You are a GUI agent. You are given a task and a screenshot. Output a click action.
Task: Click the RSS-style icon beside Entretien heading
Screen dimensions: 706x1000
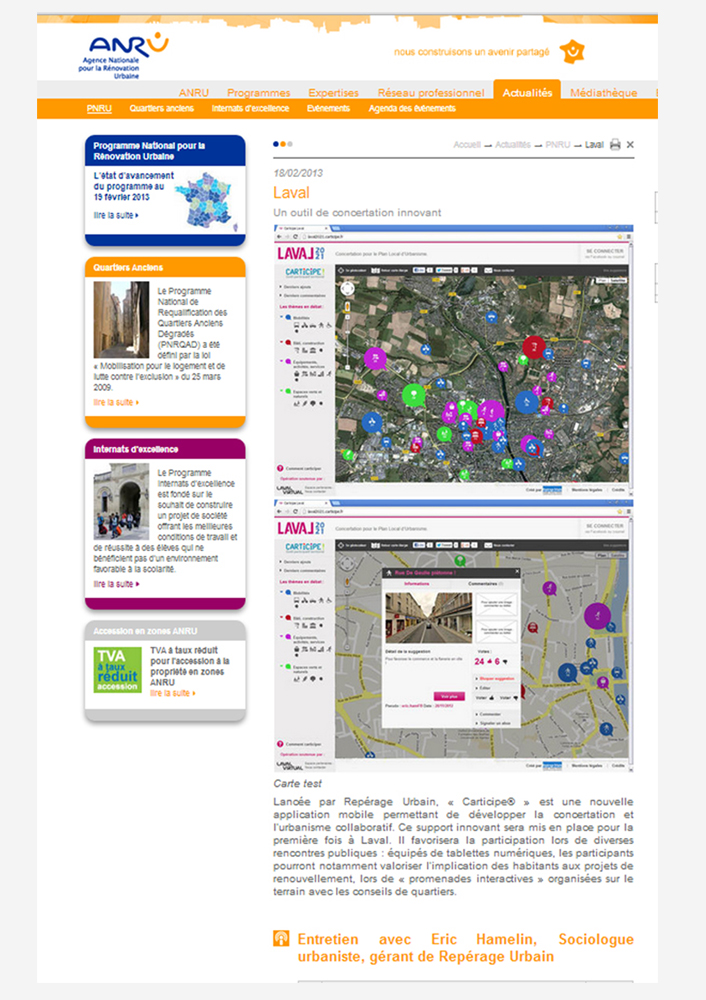pyautogui.click(x=282, y=938)
